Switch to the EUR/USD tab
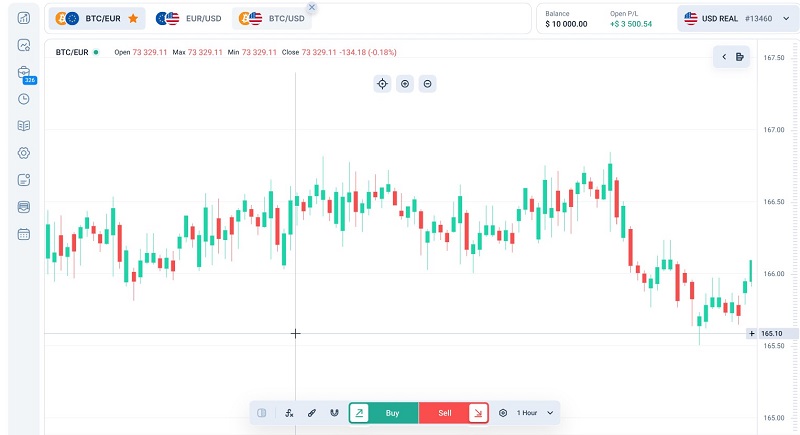This screenshot has width=800, height=435. pos(192,18)
